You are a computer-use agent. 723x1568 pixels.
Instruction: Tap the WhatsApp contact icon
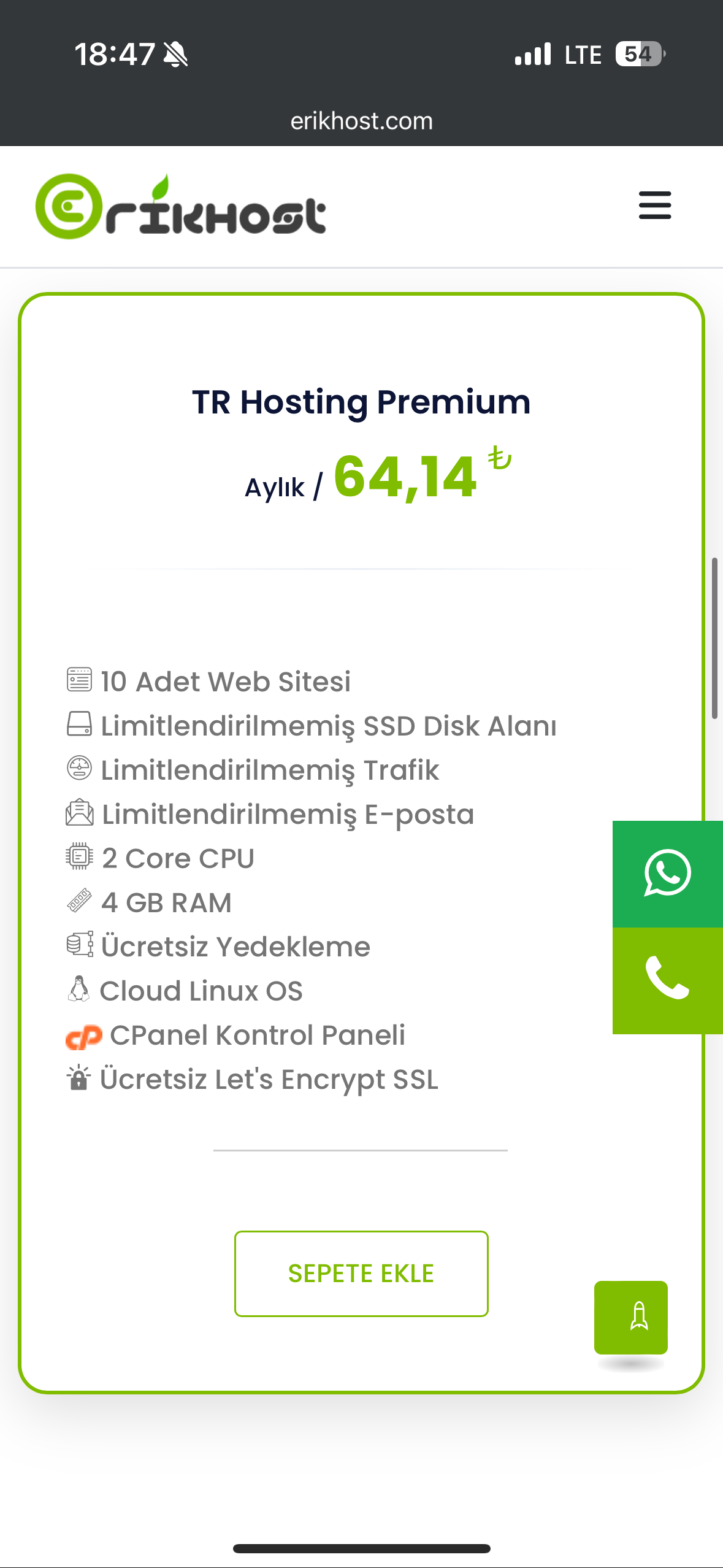coord(668,874)
